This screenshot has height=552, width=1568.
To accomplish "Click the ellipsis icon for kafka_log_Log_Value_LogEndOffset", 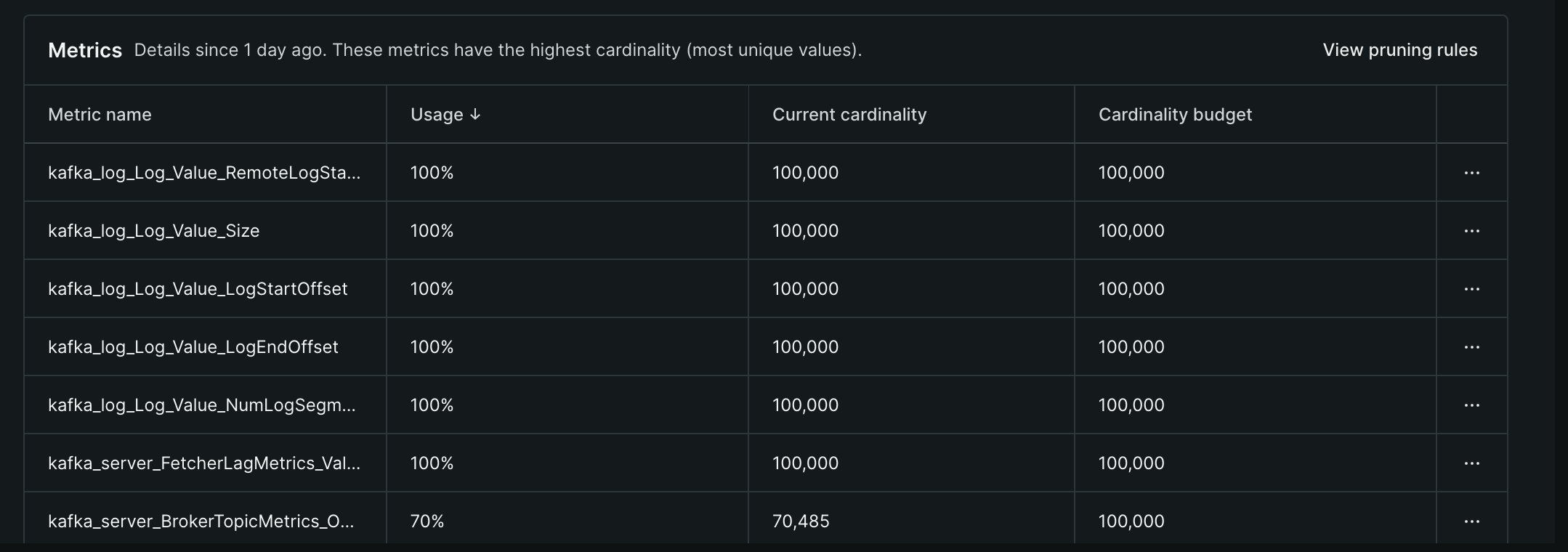I will (x=1473, y=346).
